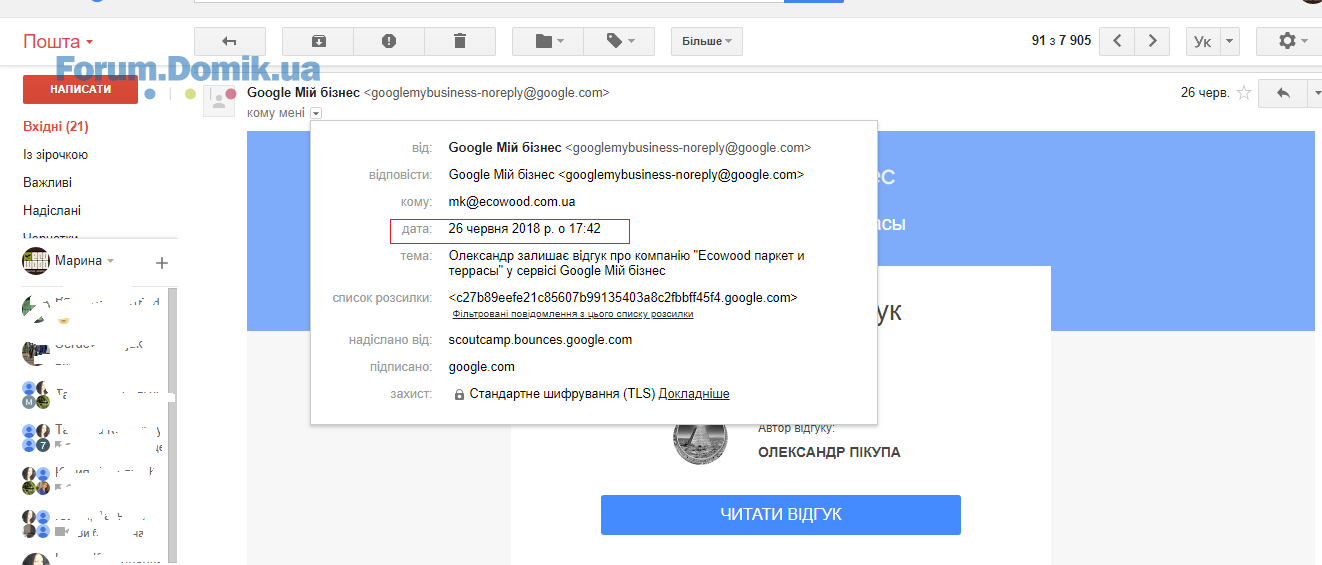The height and width of the screenshot is (565, 1322).
Task: Click the email subject text in the тема row
Action: (627, 263)
